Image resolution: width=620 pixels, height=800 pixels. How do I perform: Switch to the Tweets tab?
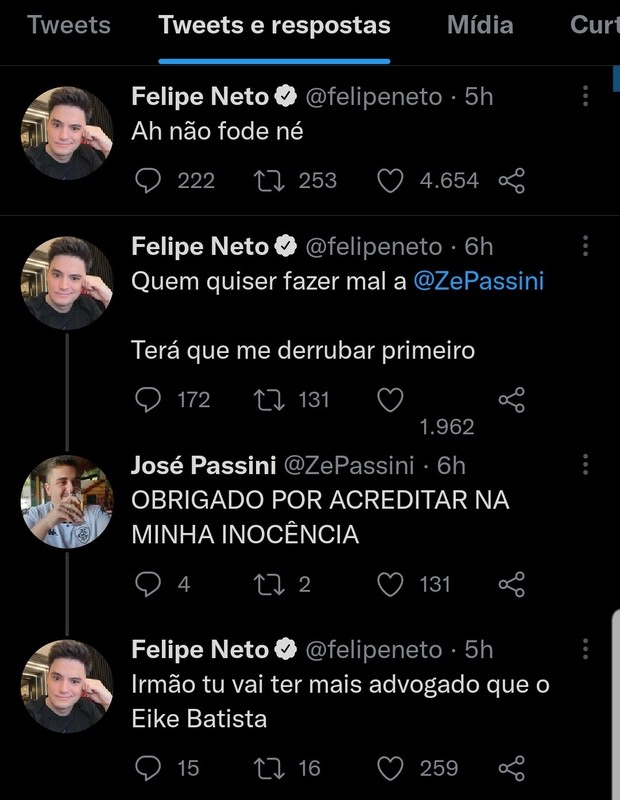(x=69, y=26)
